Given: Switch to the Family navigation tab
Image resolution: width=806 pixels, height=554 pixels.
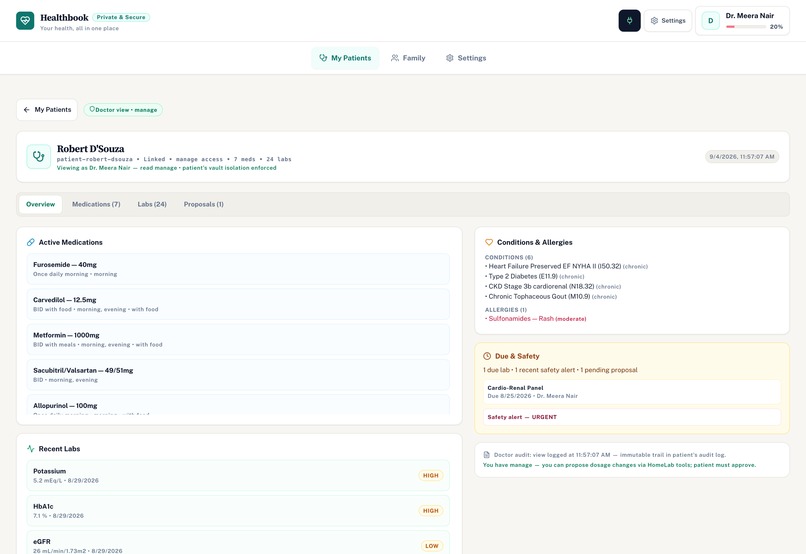Looking at the screenshot, I should pos(408,58).
